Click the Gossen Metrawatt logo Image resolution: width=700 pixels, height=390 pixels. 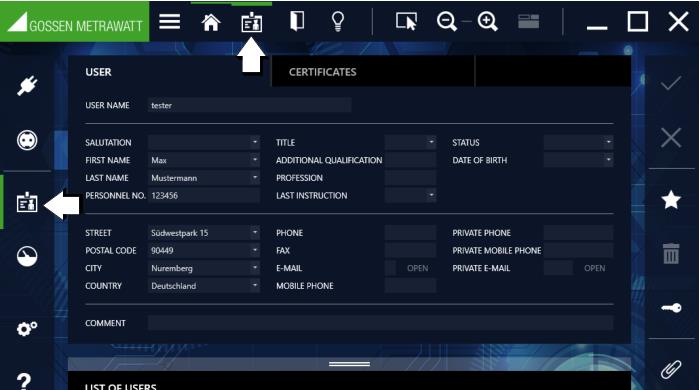pos(75,22)
